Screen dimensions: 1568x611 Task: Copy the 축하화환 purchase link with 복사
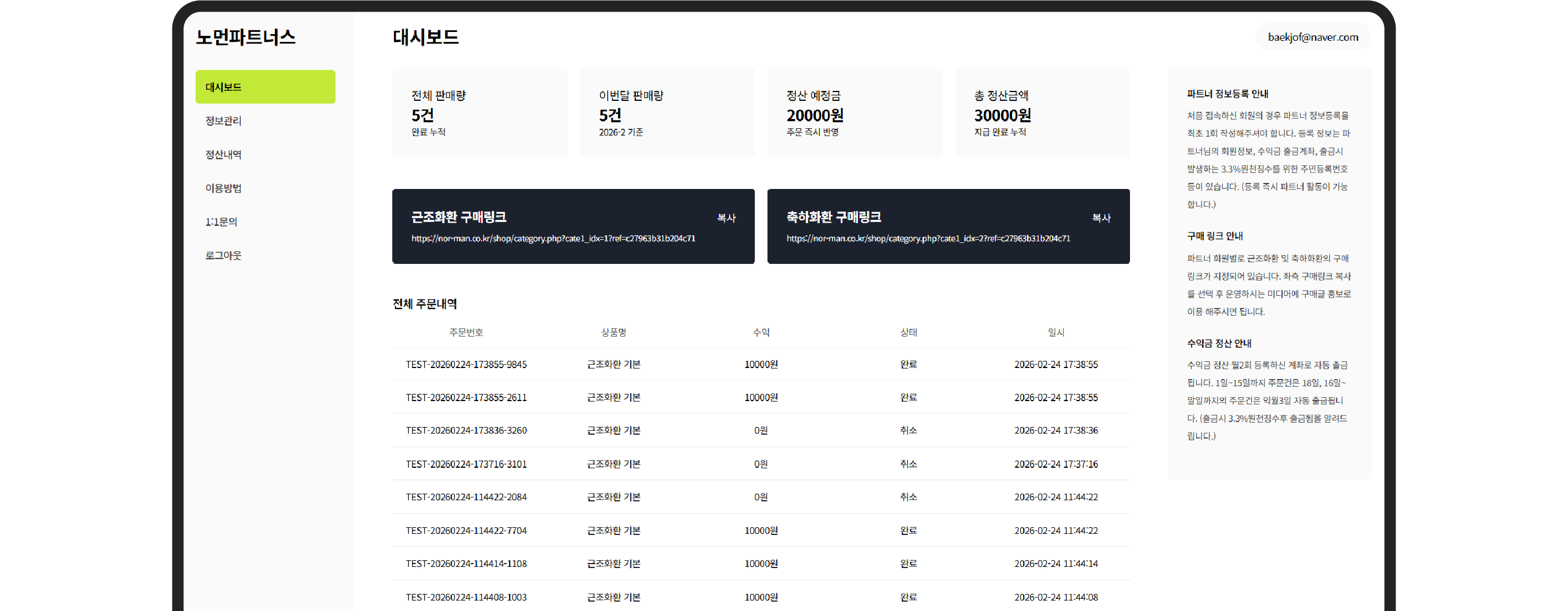pyautogui.click(x=1103, y=217)
